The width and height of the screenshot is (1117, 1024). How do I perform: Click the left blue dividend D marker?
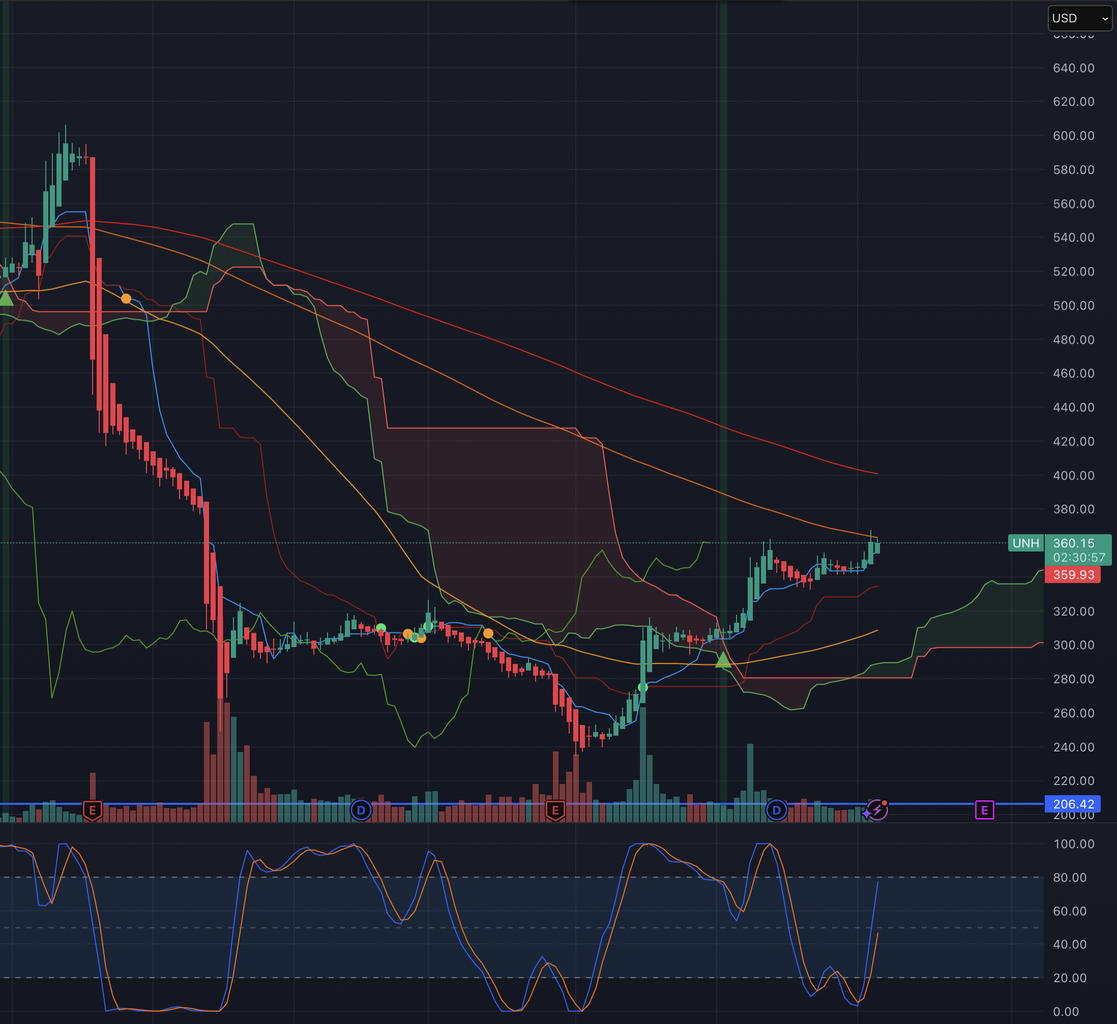[x=361, y=809]
